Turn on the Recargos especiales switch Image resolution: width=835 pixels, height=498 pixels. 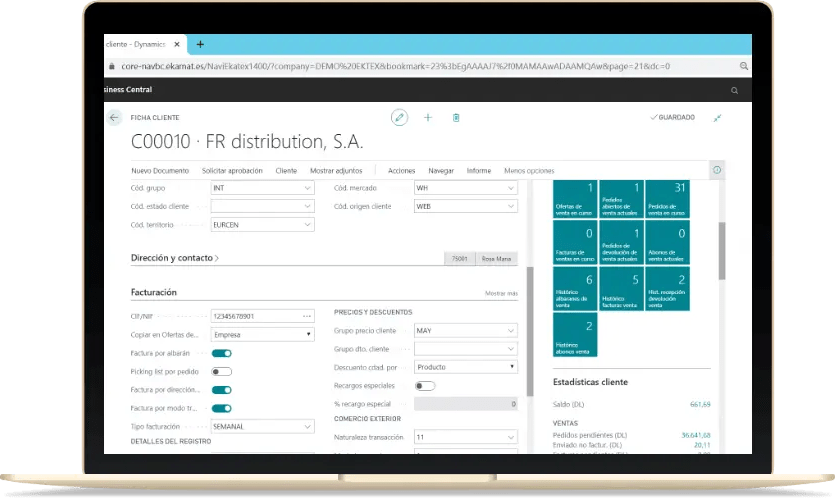pyautogui.click(x=425, y=385)
